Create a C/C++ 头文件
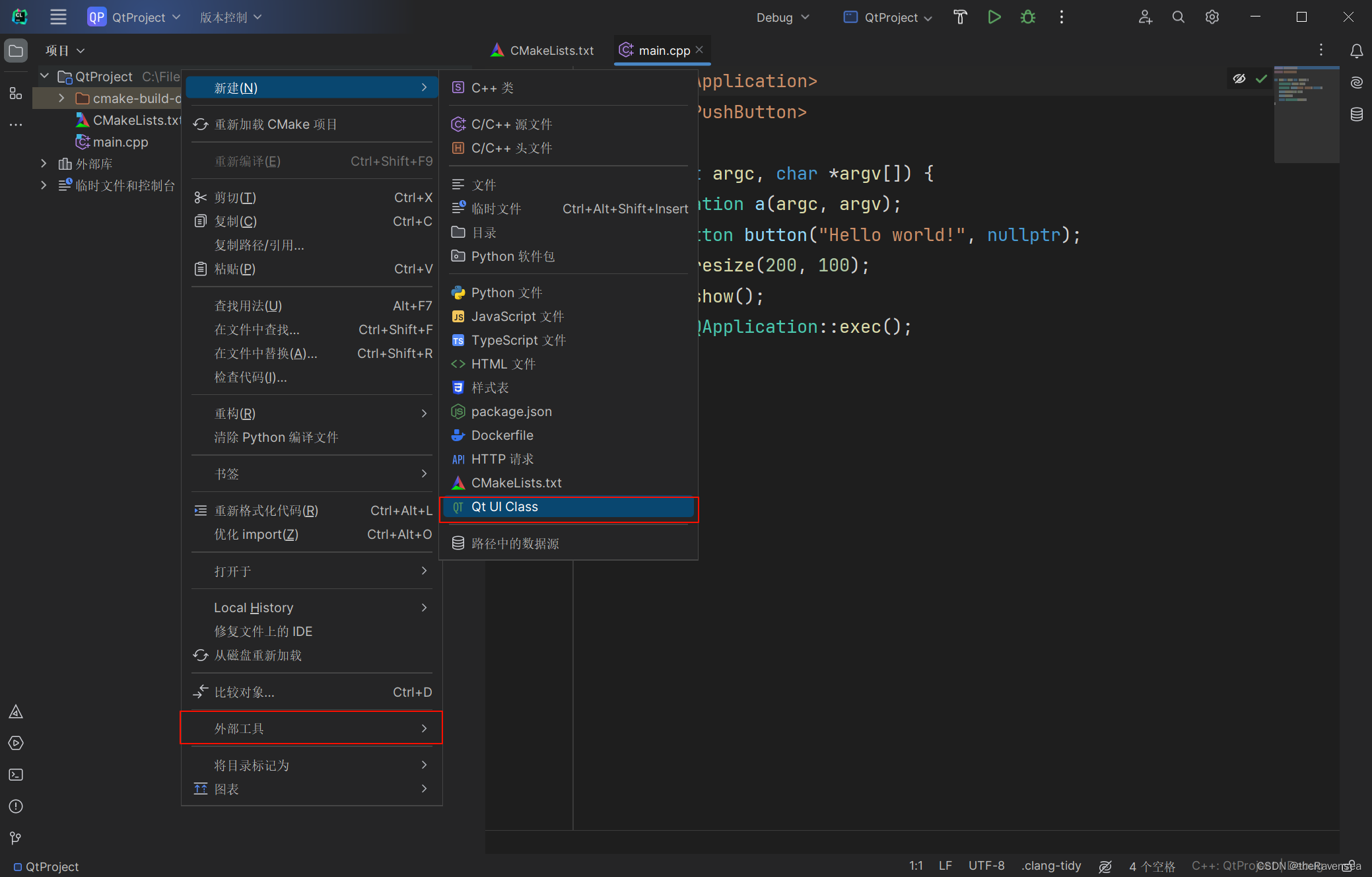Screen dimensions: 1372x877 (568, 148)
